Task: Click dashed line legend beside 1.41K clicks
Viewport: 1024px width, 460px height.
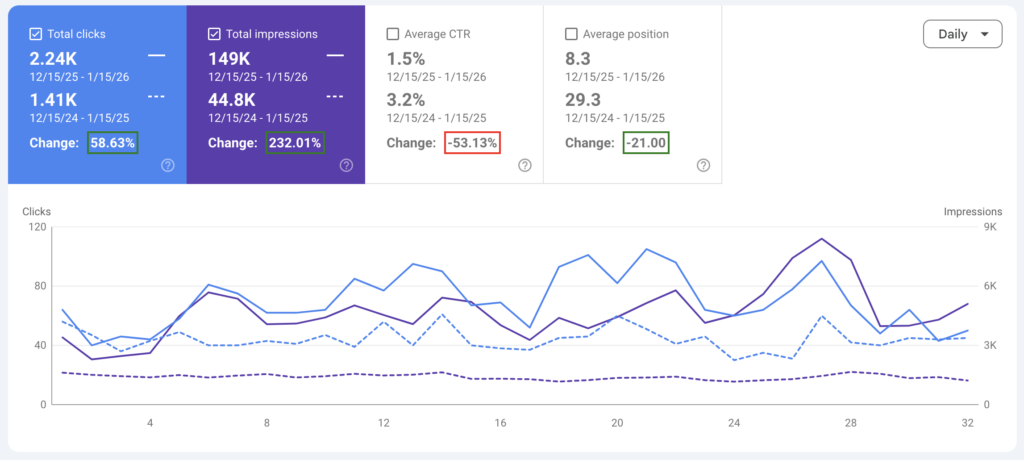Action: pyautogui.click(x=155, y=97)
